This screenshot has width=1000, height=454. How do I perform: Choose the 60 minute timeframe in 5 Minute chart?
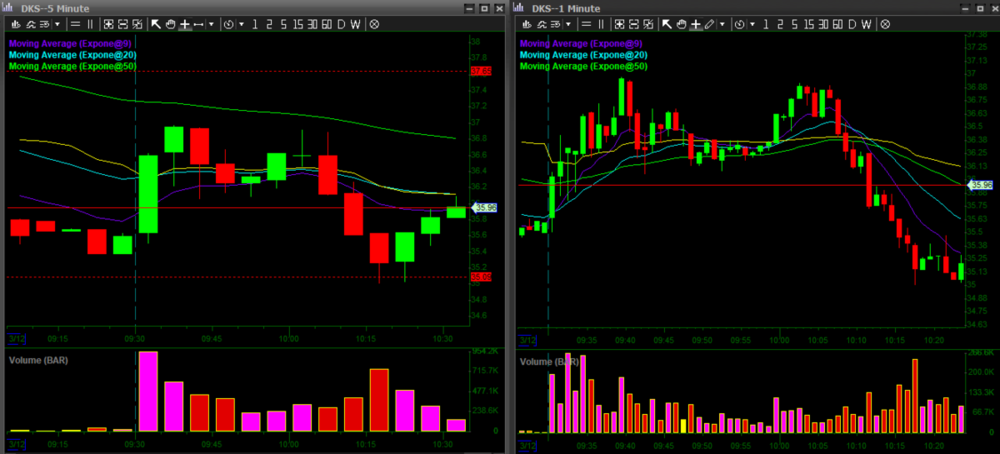point(326,23)
